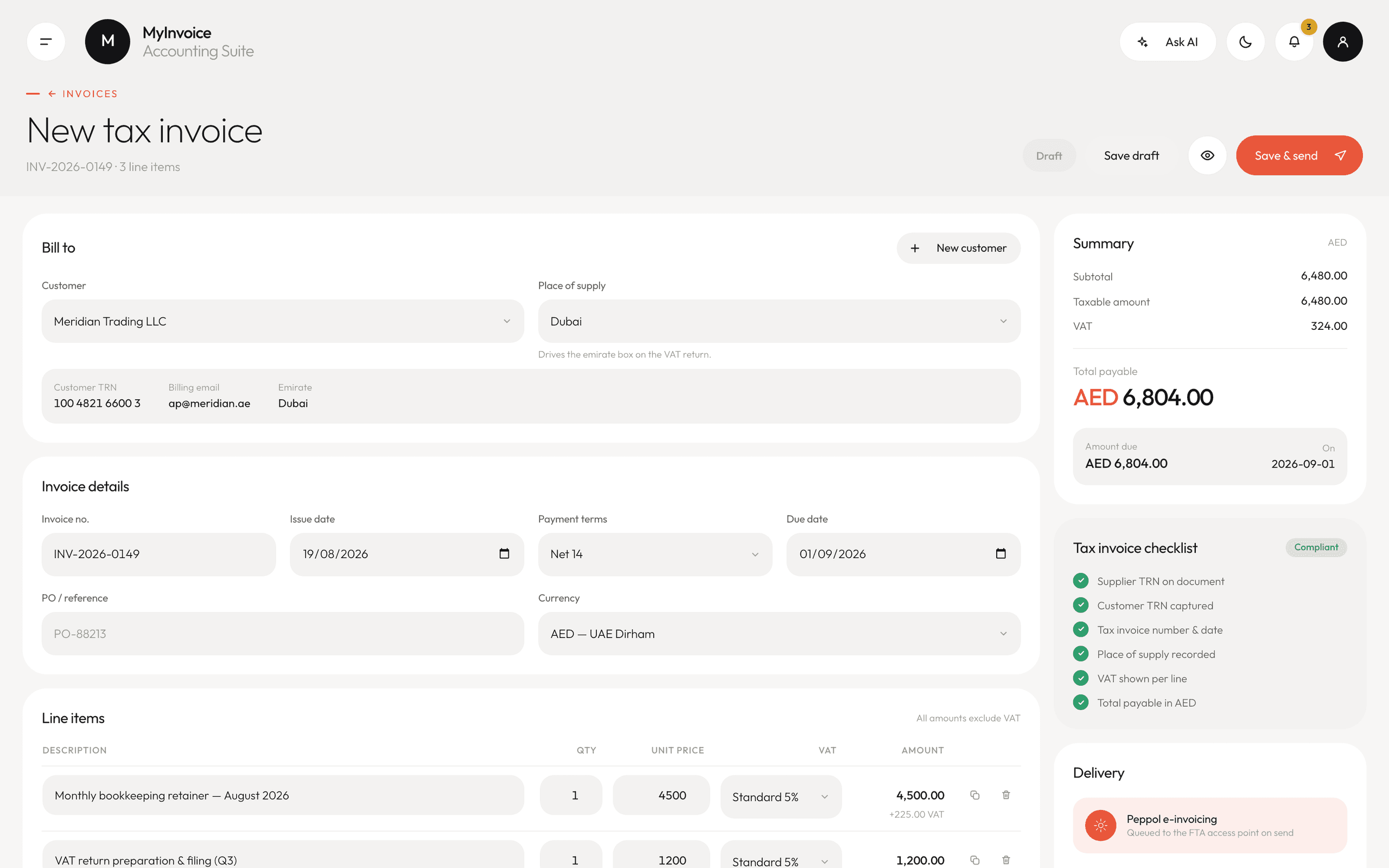
Task: Go back to Invoices link
Action: pyautogui.click(x=83, y=93)
